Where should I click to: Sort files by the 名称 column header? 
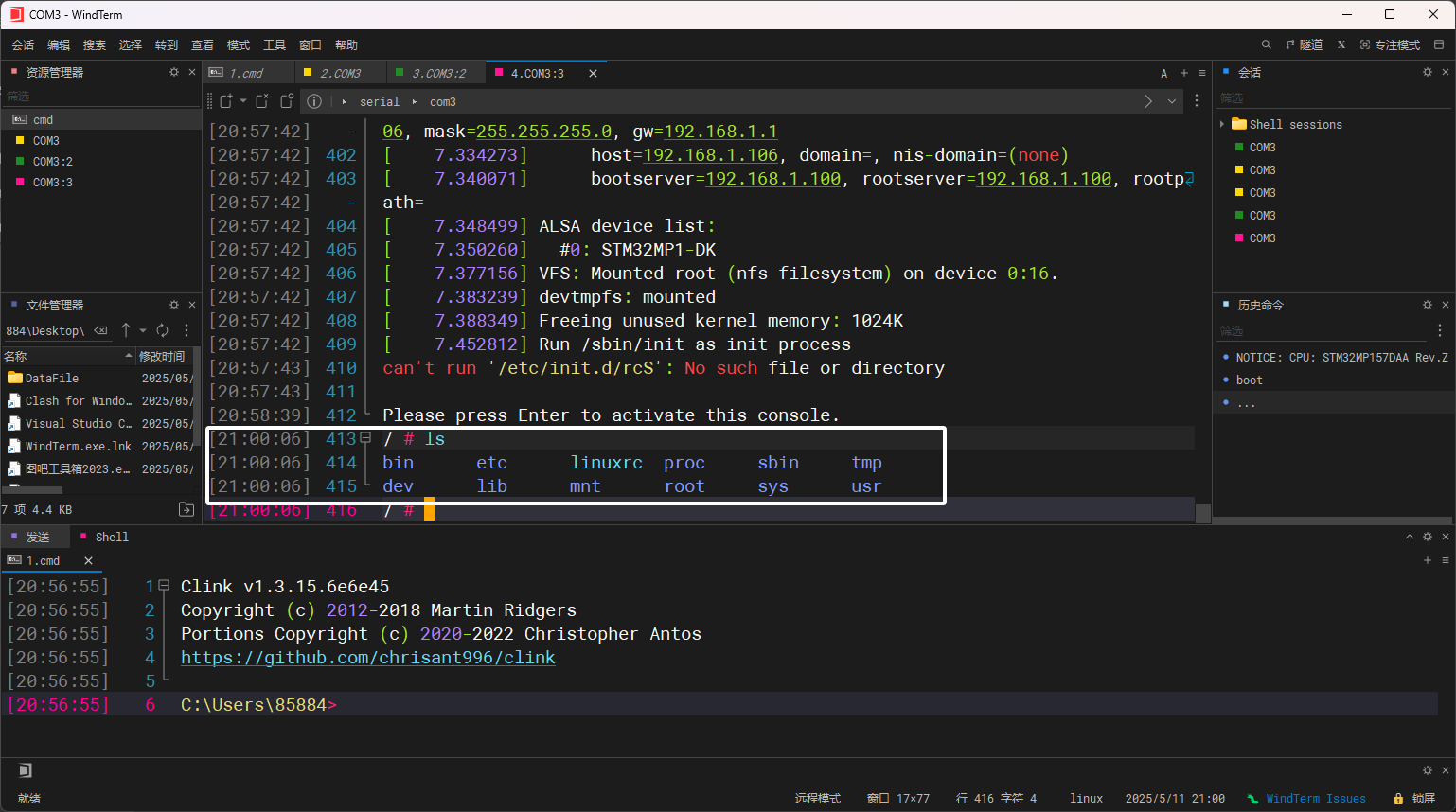(x=68, y=356)
